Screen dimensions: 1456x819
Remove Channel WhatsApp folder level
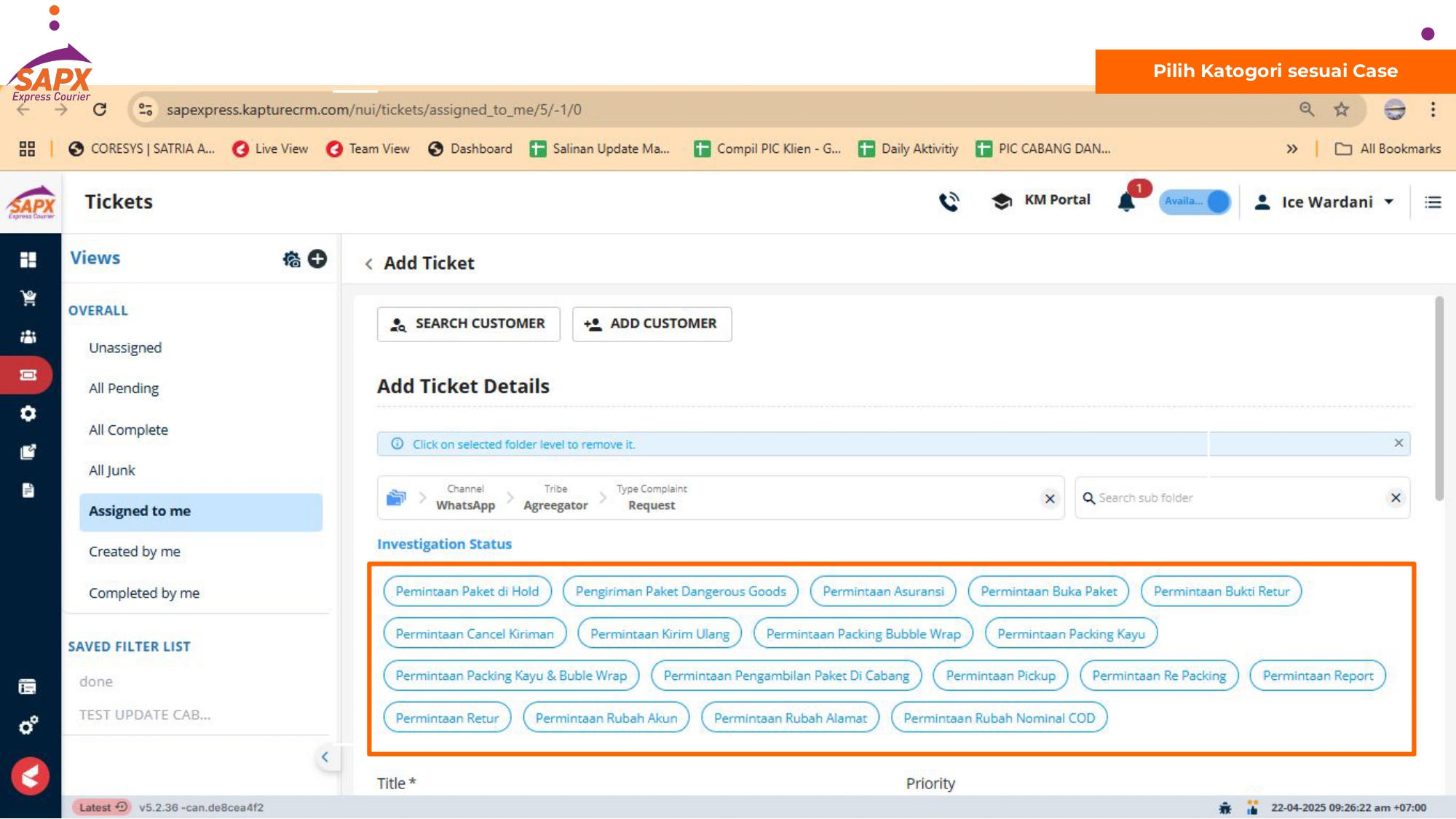tap(465, 498)
